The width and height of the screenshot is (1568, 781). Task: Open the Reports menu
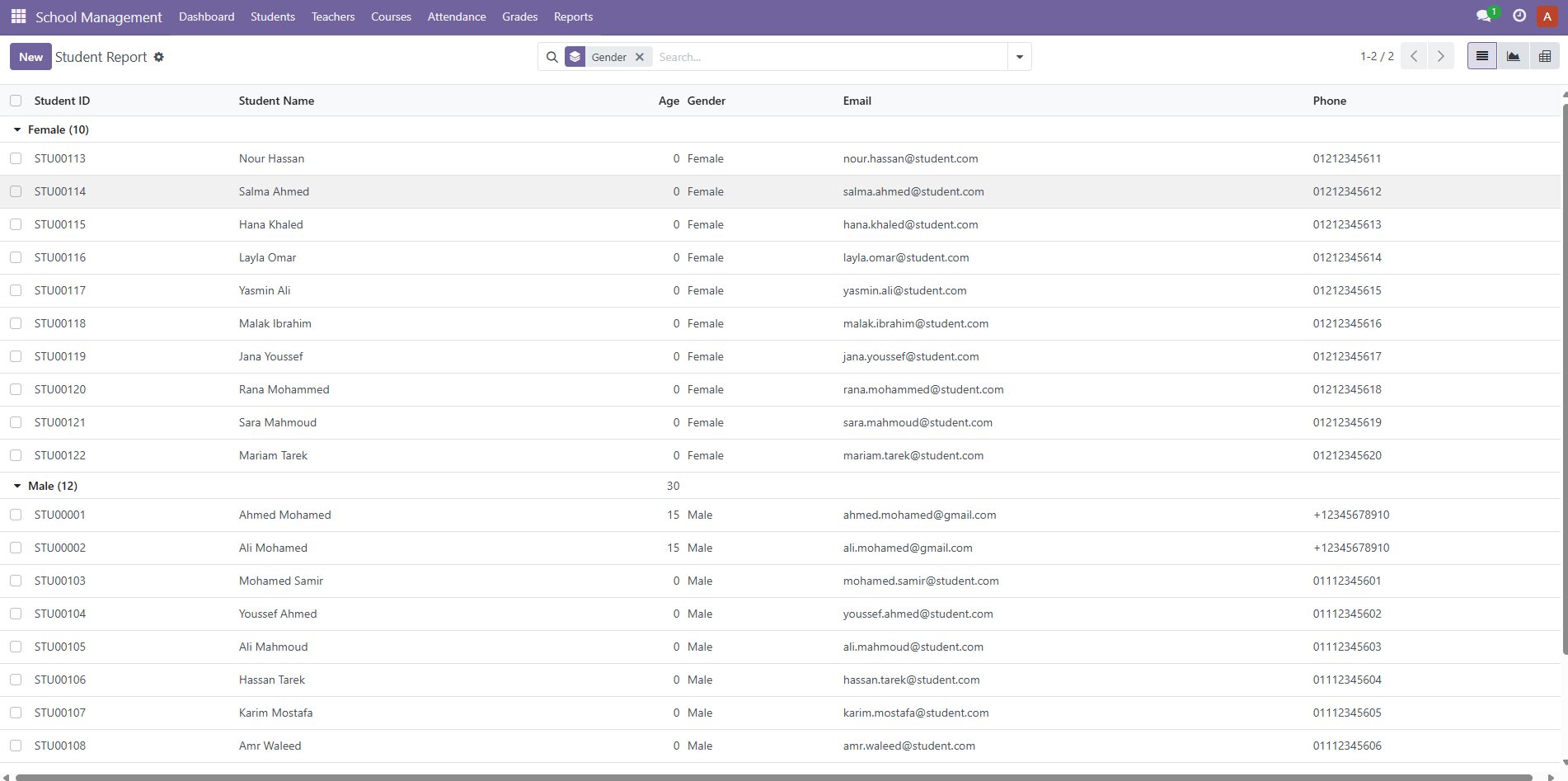[x=573, y=16]
